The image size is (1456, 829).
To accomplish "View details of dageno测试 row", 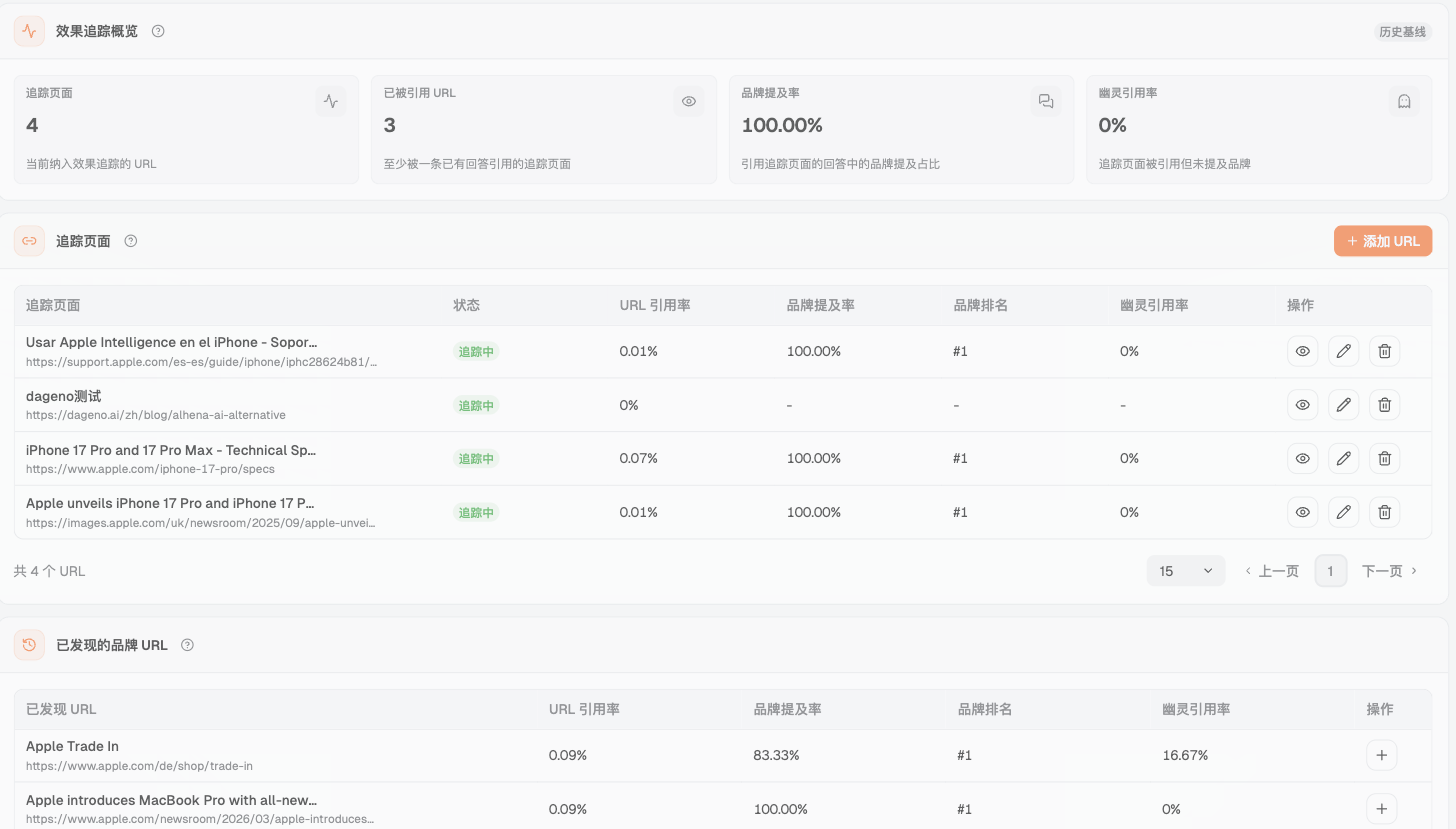I will tap(1302, 405).
